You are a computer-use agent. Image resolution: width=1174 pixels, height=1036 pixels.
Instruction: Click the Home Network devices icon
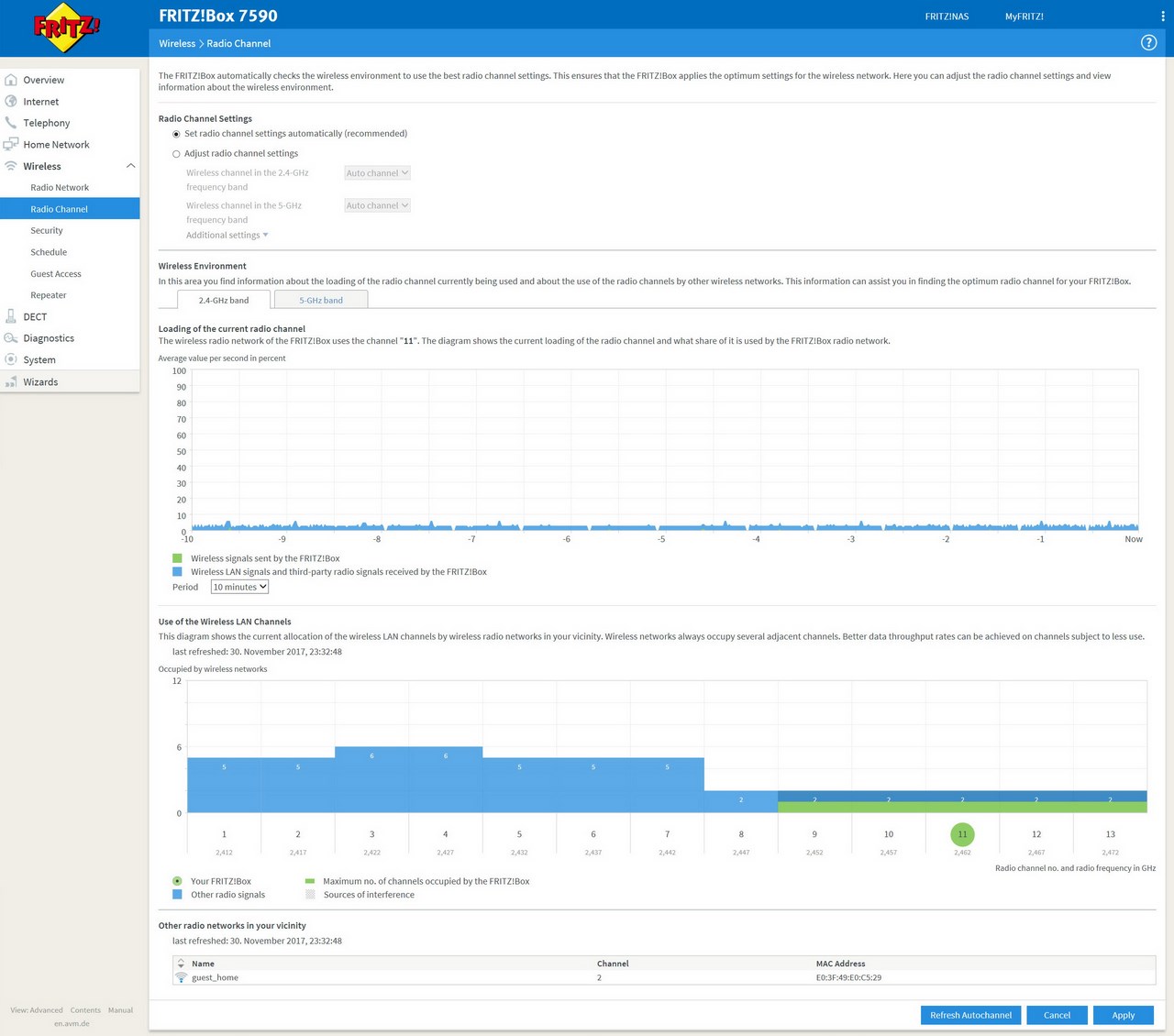coord(11,144)
